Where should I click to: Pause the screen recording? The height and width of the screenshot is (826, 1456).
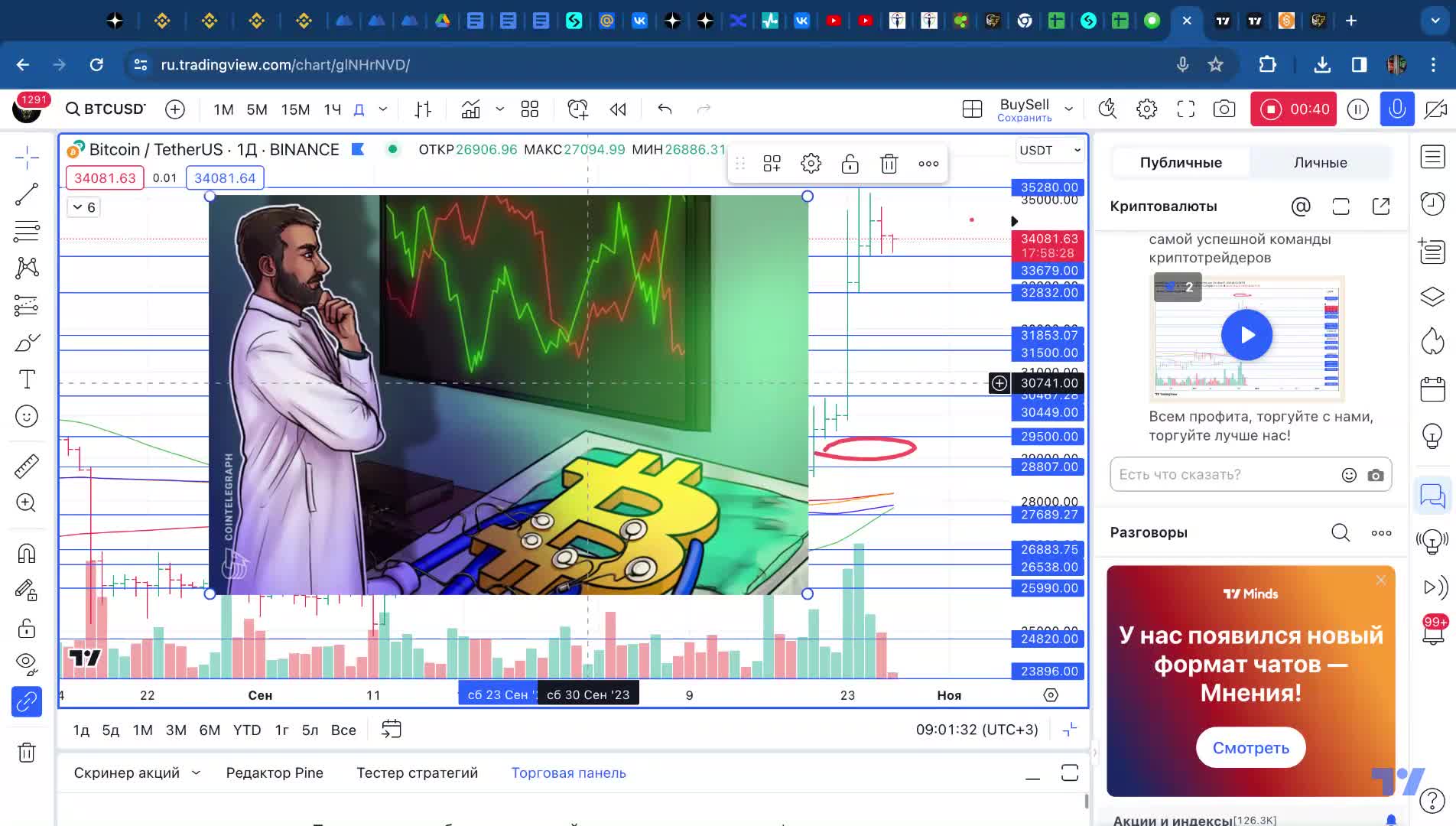(1357, 109)
